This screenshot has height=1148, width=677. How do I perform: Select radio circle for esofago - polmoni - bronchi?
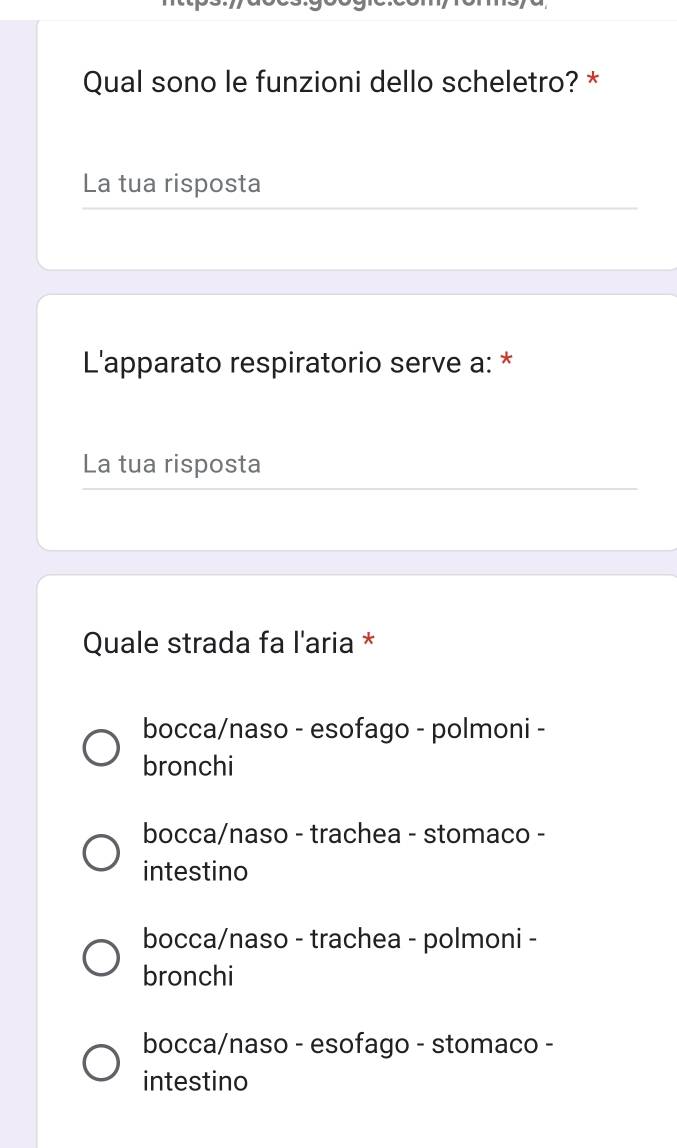click(x=99, y=748)
